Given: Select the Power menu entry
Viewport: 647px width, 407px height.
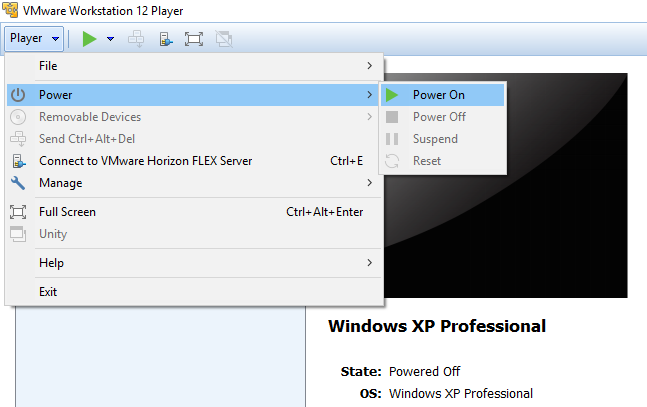Looking at the screenshot, I should [192, 95].
